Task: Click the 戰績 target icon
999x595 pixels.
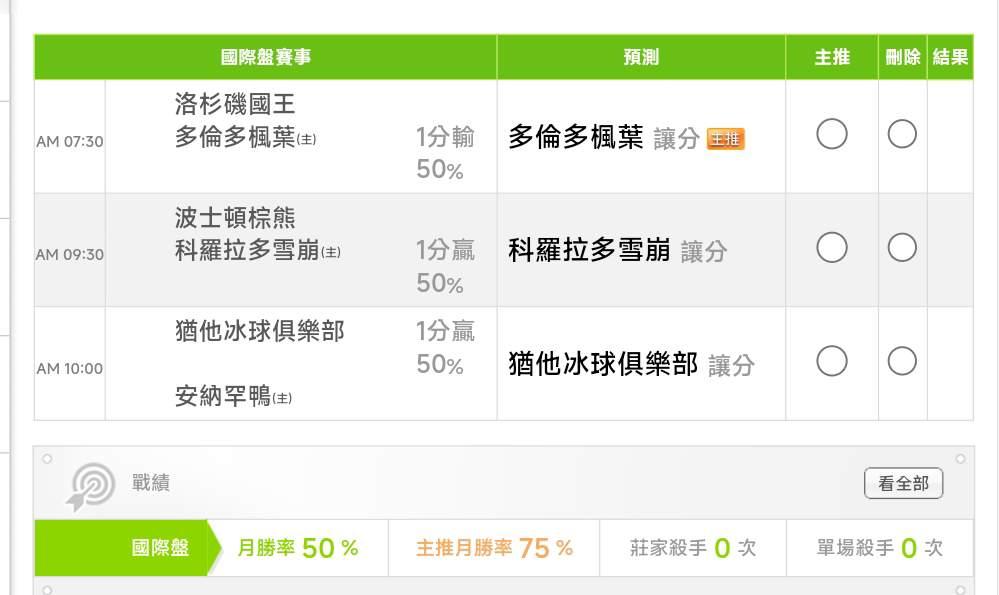Action: tap(91, 485)
